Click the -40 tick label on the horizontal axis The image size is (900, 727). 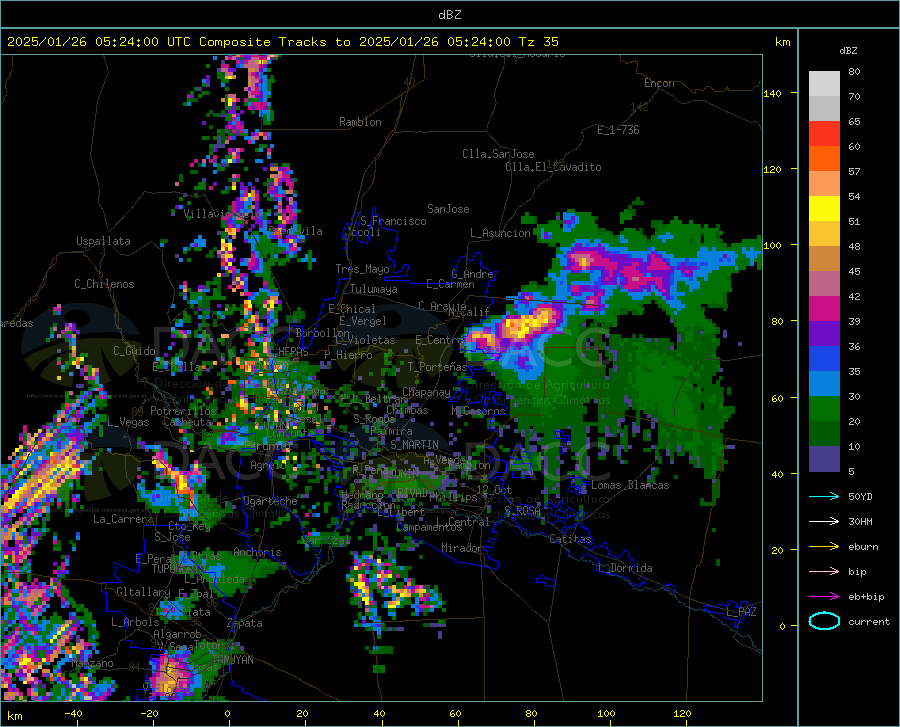pyautogui.click(x=73, y=713)
